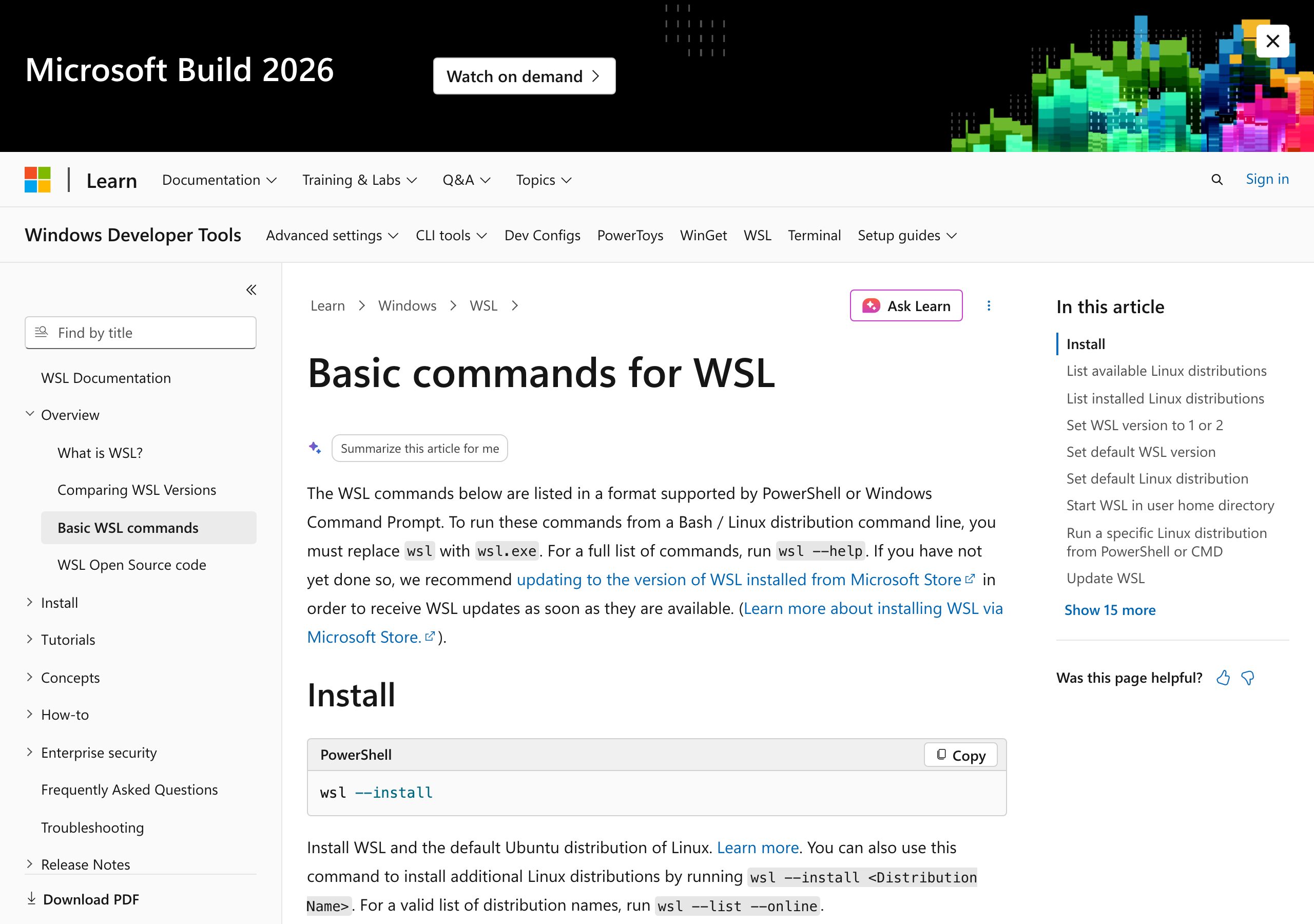Jump to Set WSL version to 1 or 2
This screenshot has height=924, width=1314.
pyautogui.click(x=1145, y=426)
